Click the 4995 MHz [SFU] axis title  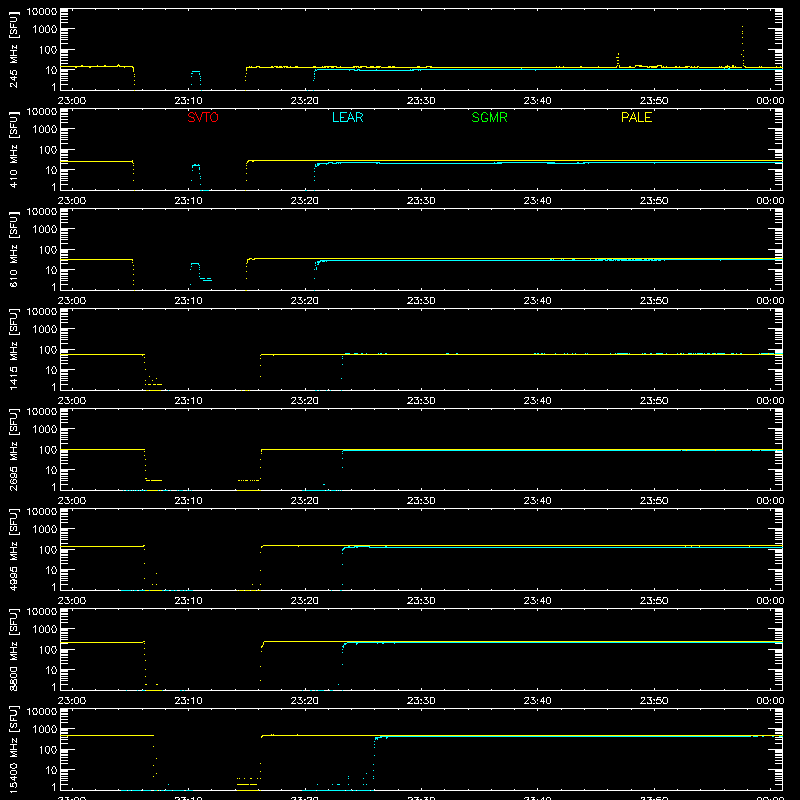pos(14,549)
